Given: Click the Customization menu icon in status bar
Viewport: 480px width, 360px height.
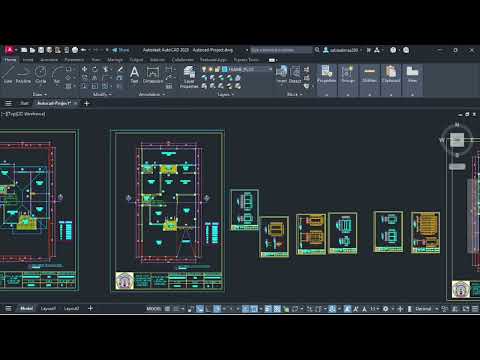Looking at the screenshot, I should (x=475, y=309).
